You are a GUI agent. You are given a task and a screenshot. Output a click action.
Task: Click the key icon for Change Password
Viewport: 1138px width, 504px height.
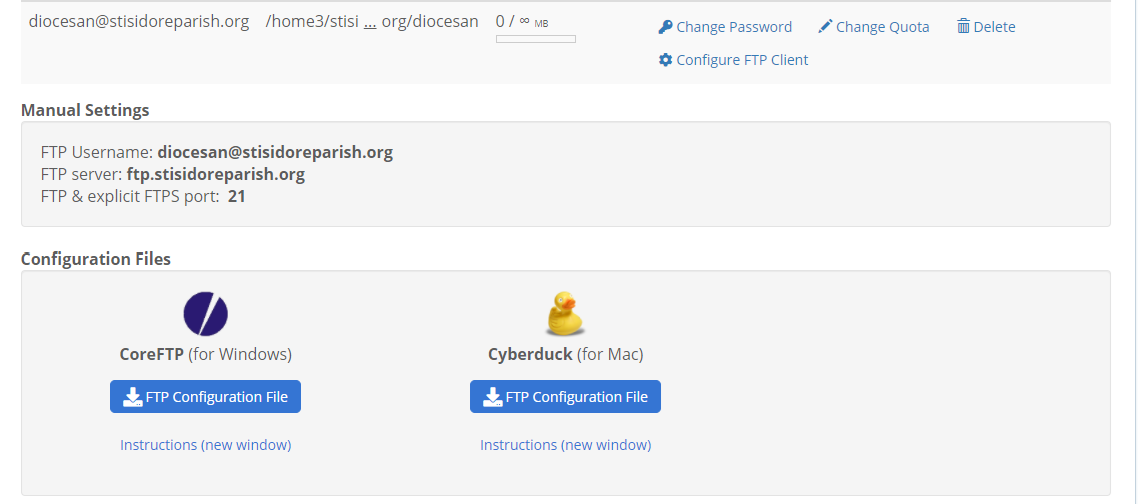pyautogui.click(x=665, y=27)
